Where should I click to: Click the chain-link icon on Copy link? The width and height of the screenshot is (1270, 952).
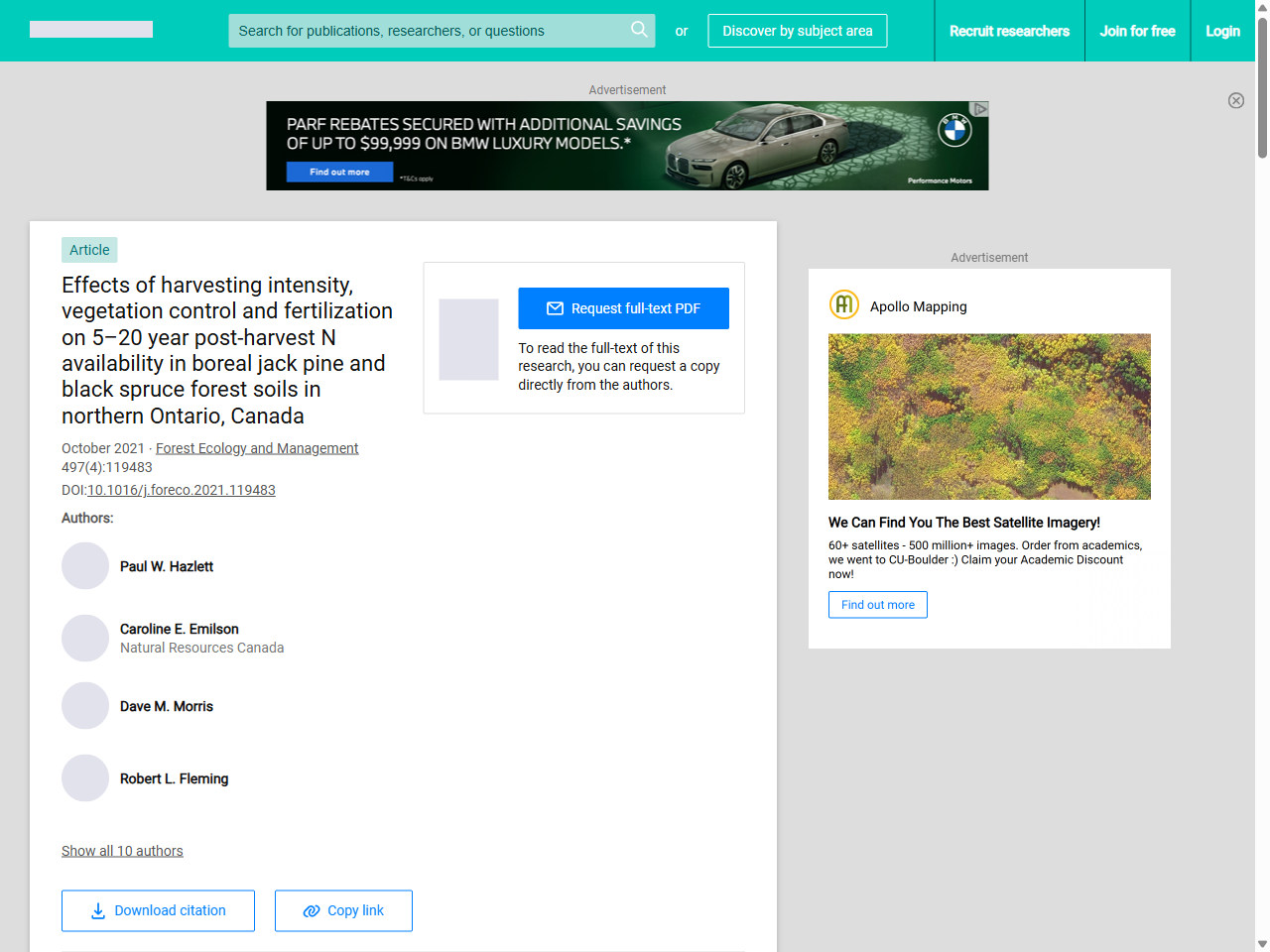click(x=310, y=910)
